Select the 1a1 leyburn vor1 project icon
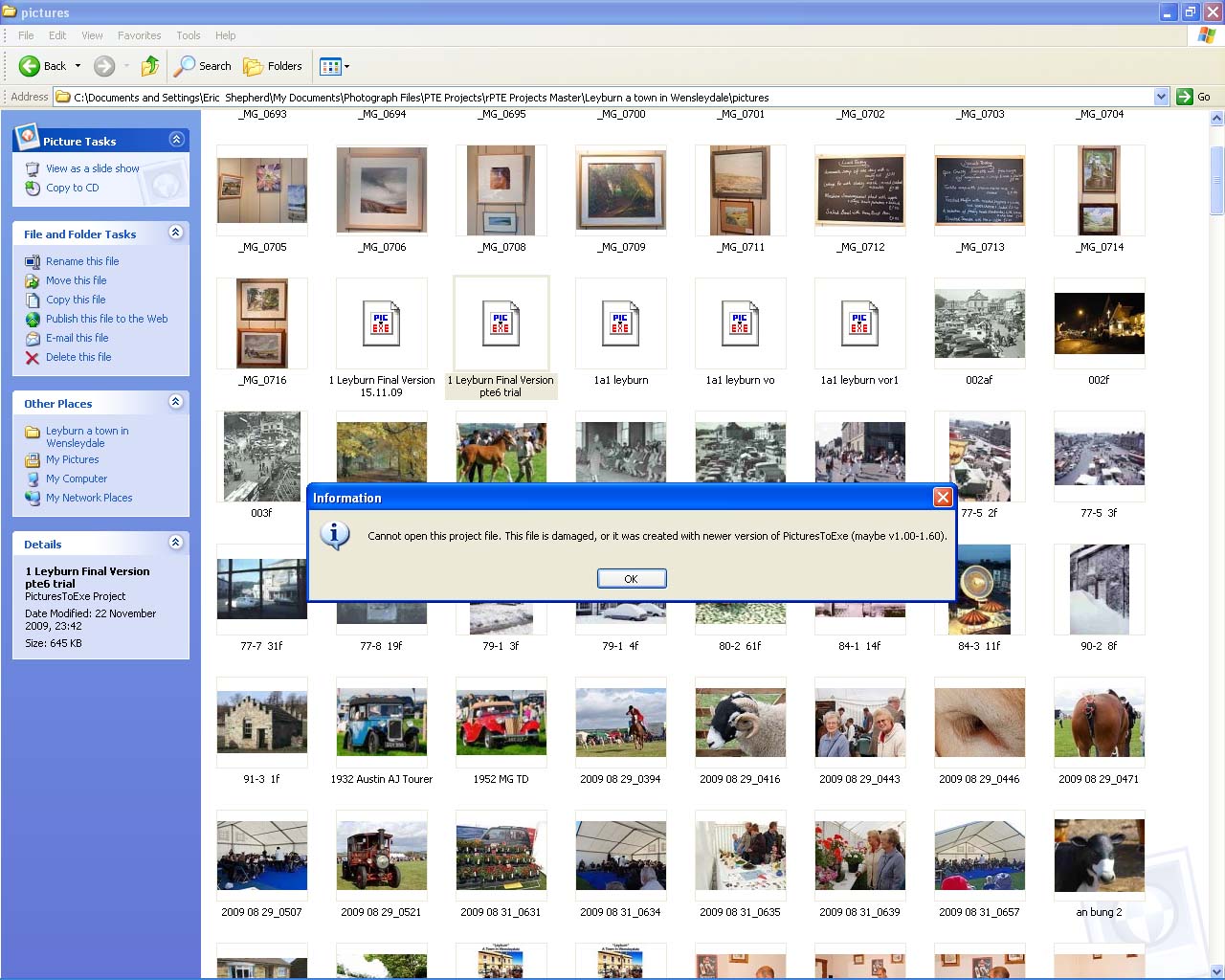The height and width of the screenshot is (980, 1225). pos(859,323)
